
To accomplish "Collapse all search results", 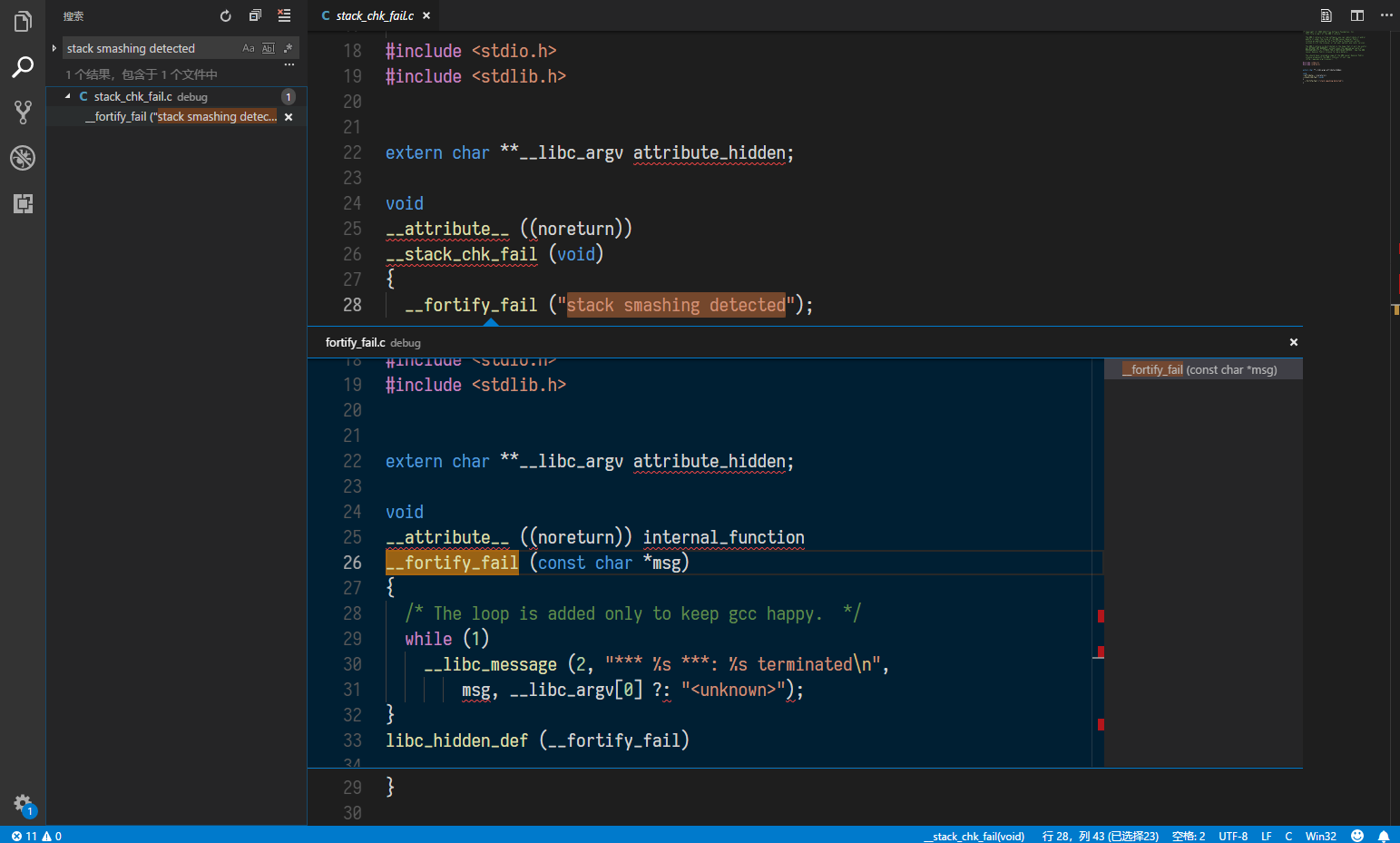I will (255, 15).
